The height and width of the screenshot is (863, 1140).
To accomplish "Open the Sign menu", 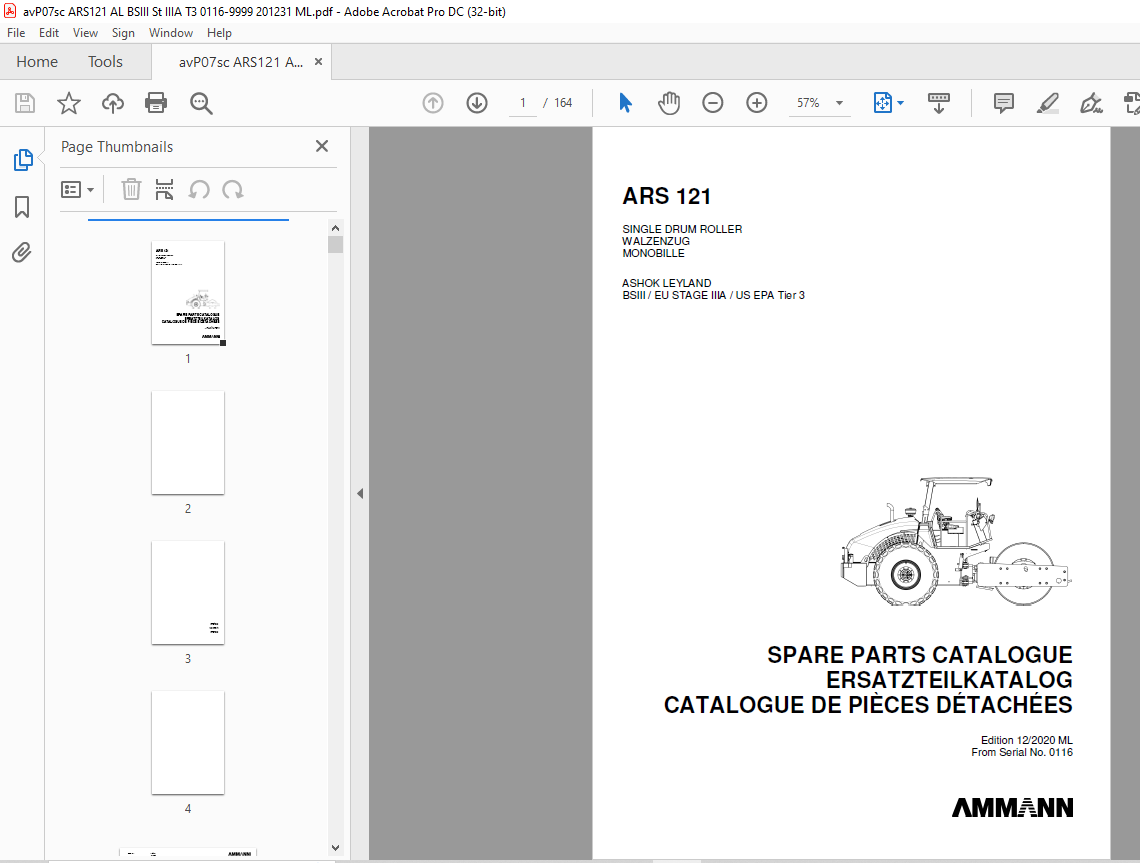I will 123,33.
